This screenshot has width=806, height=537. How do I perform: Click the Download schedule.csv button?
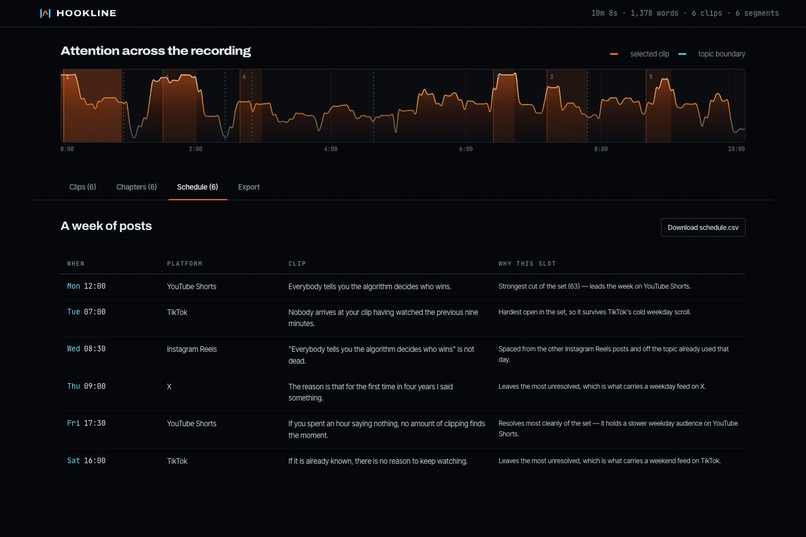[703, 228]
